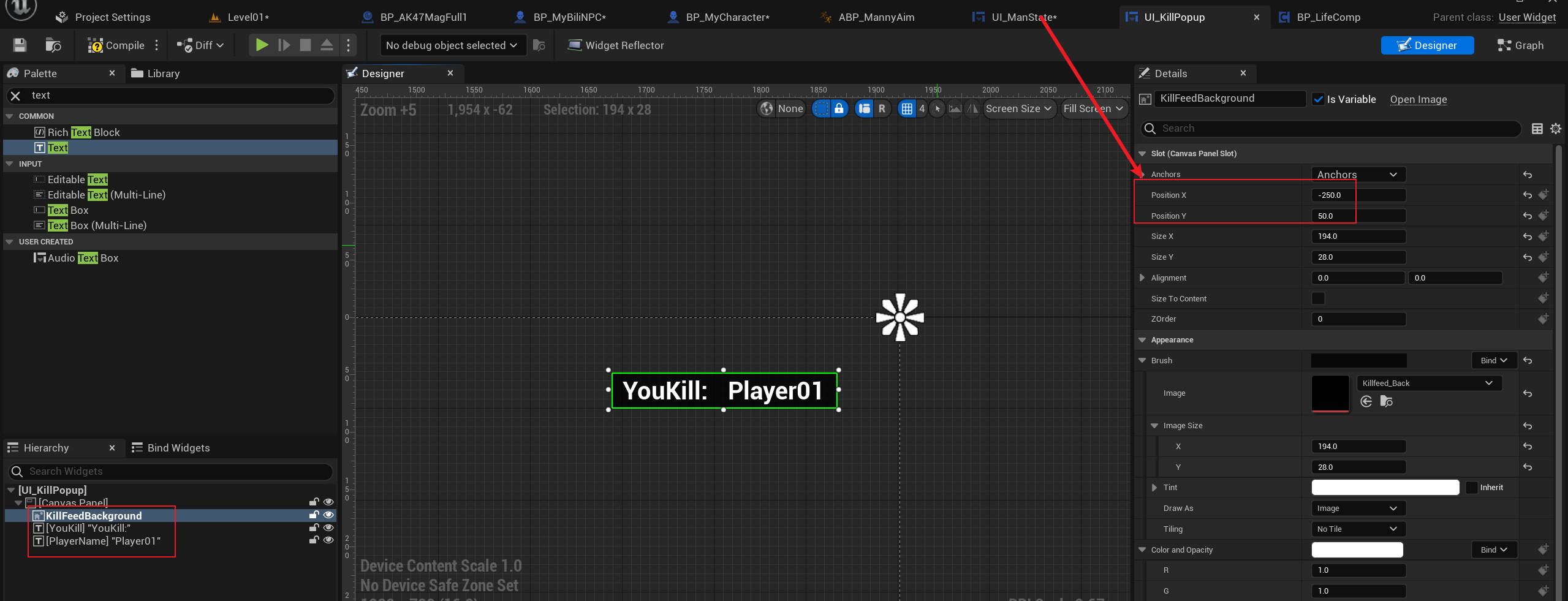This screenshot has height=601, width=1568.
Task: Toggle lock on PlayerName widget
Action: (x=314, y=540)
